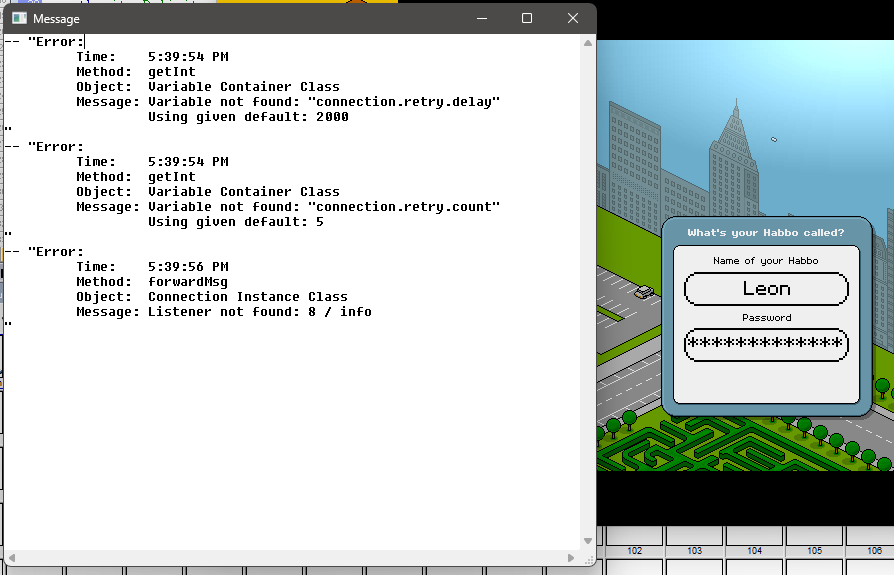Click frame number 104 in the timeline

point(754,551)
